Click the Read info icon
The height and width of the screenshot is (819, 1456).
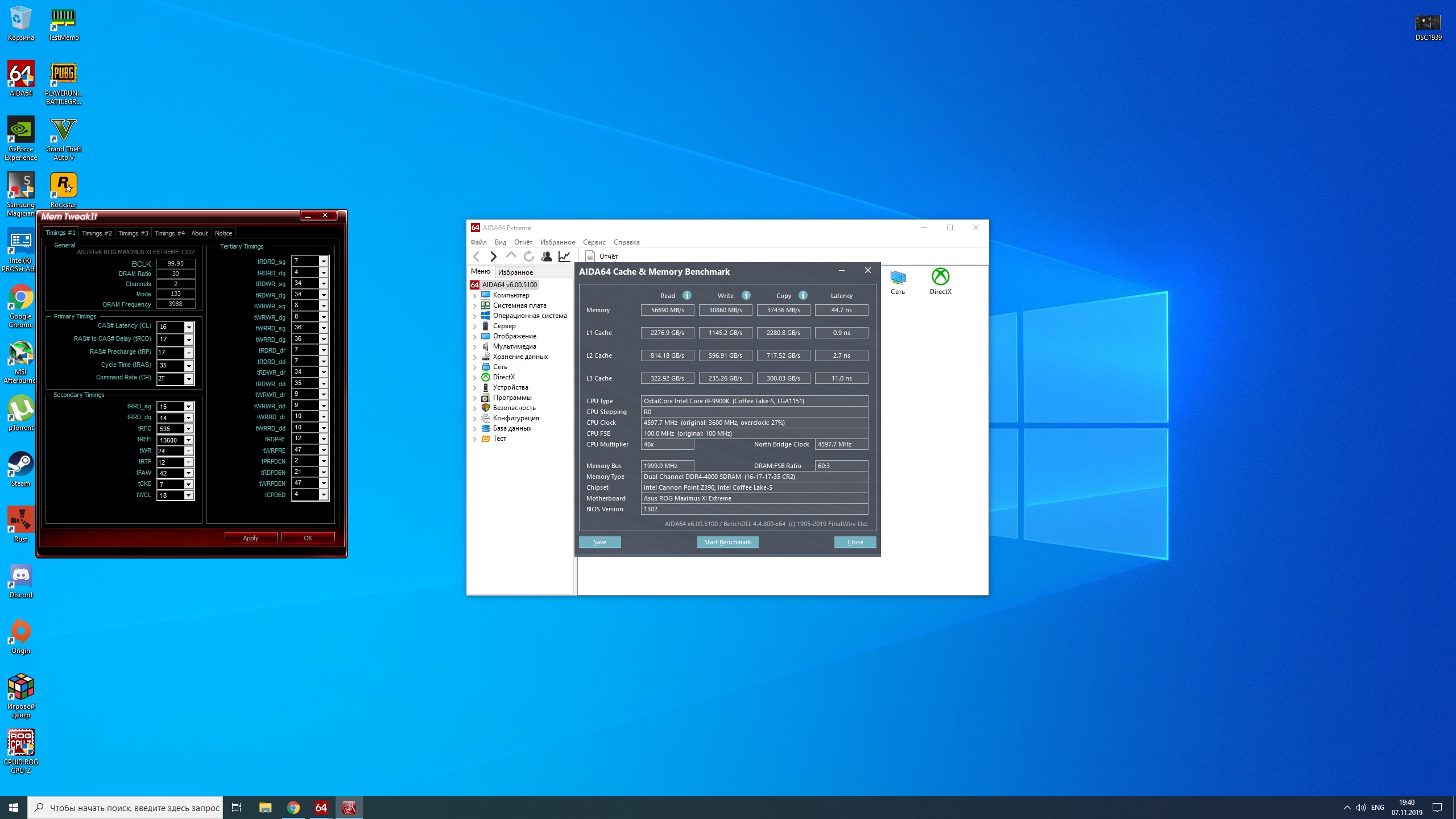pos(687,295)
